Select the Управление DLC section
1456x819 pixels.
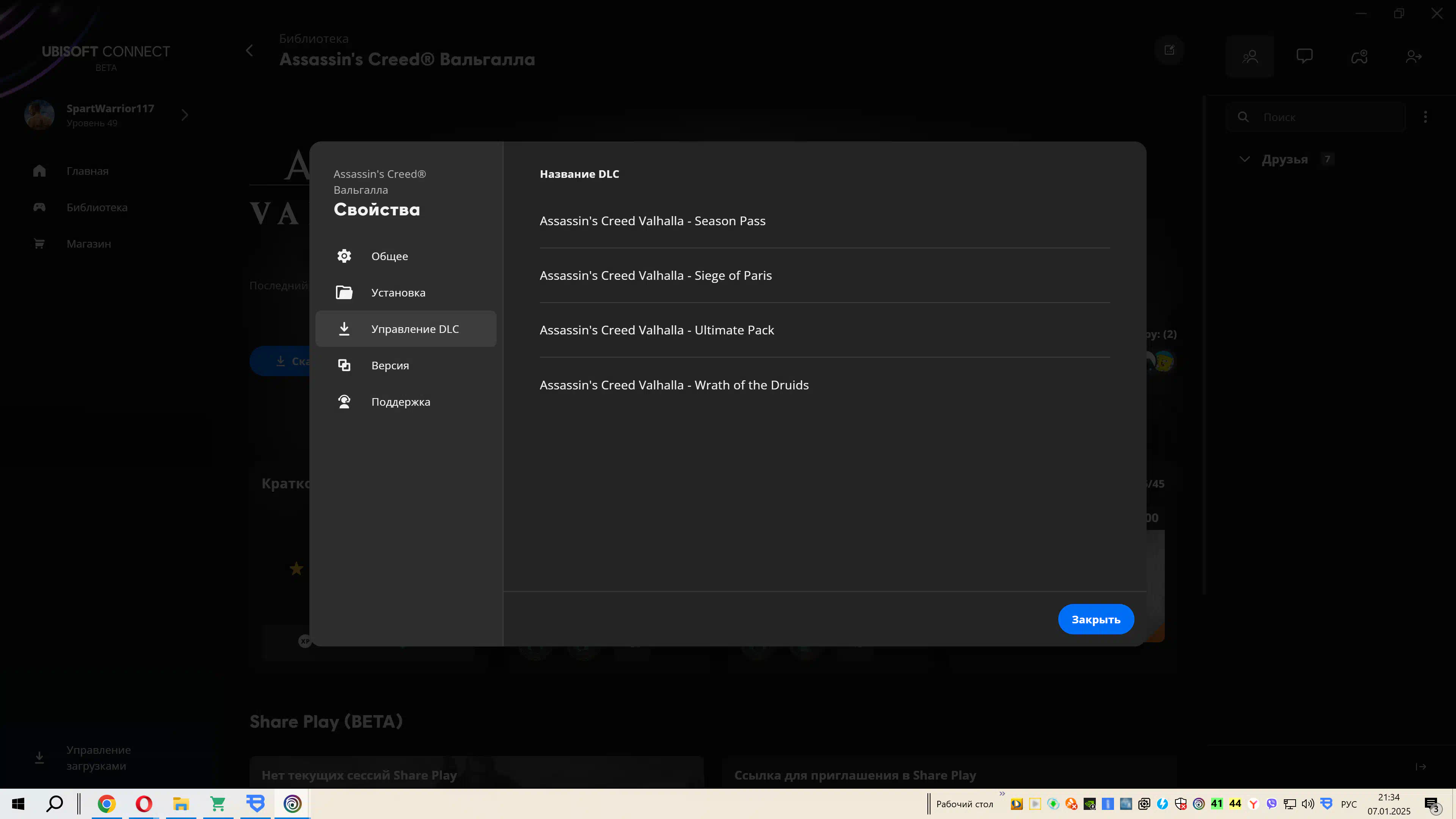(x=406, y=328)
